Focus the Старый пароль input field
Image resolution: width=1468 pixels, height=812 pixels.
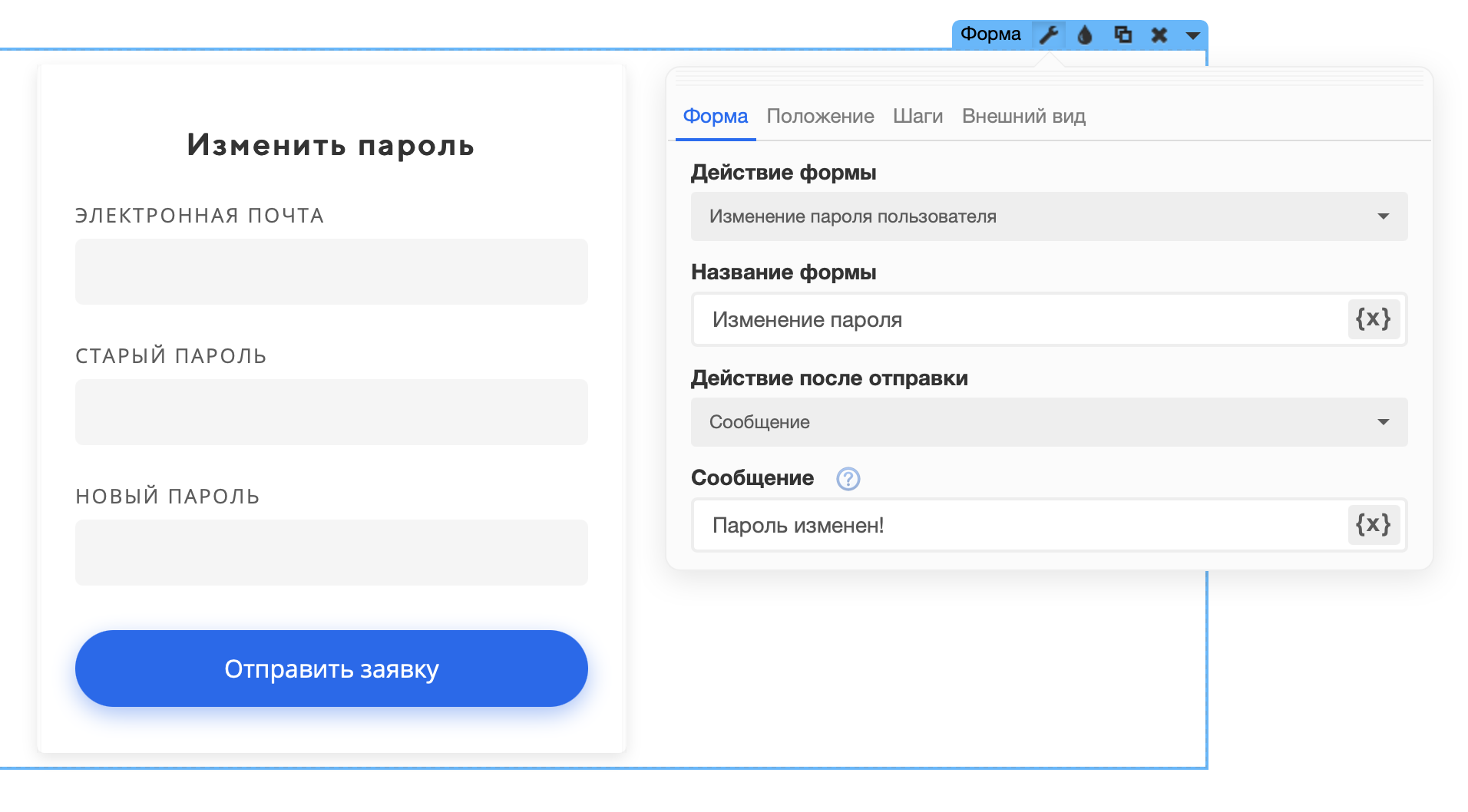click(332, 412)
